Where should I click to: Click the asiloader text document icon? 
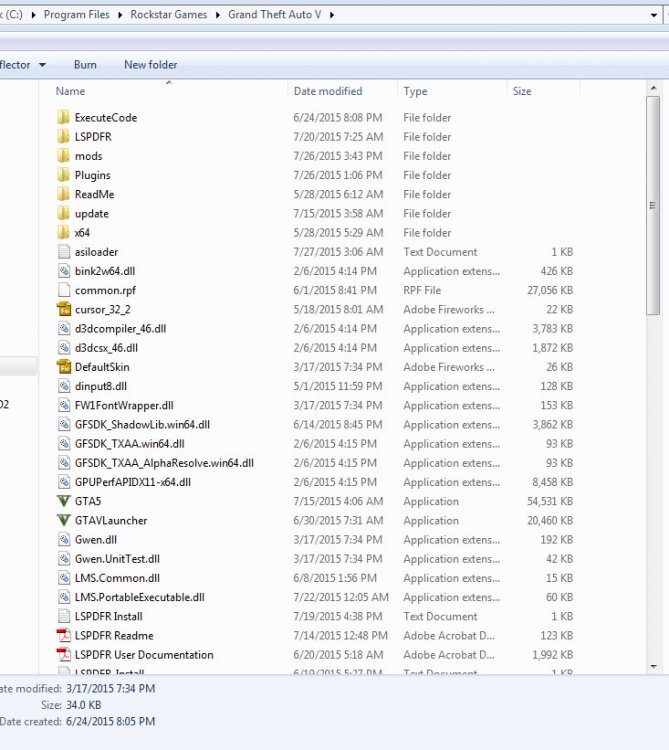click(x=64, y=252)
